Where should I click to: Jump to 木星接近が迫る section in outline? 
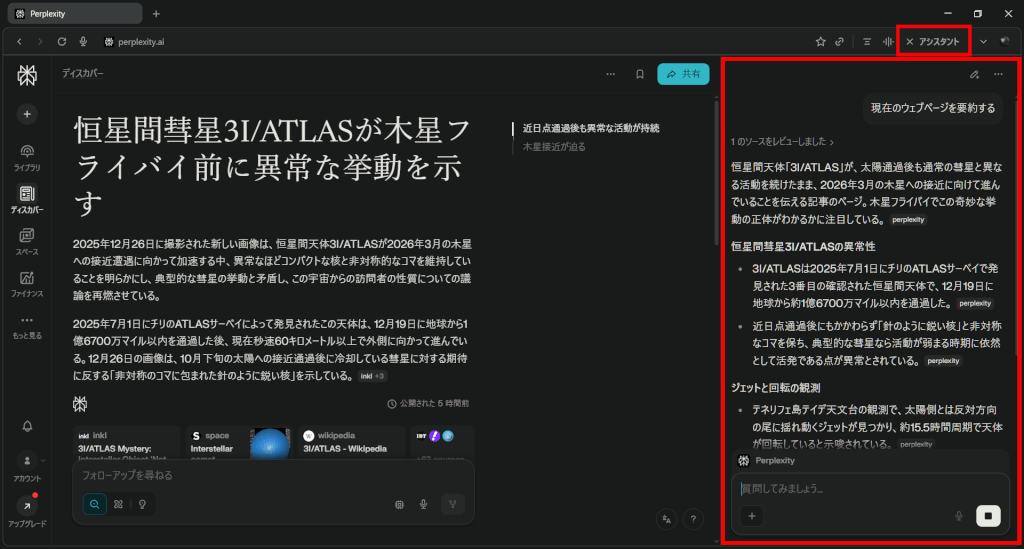tap(554, 147)
